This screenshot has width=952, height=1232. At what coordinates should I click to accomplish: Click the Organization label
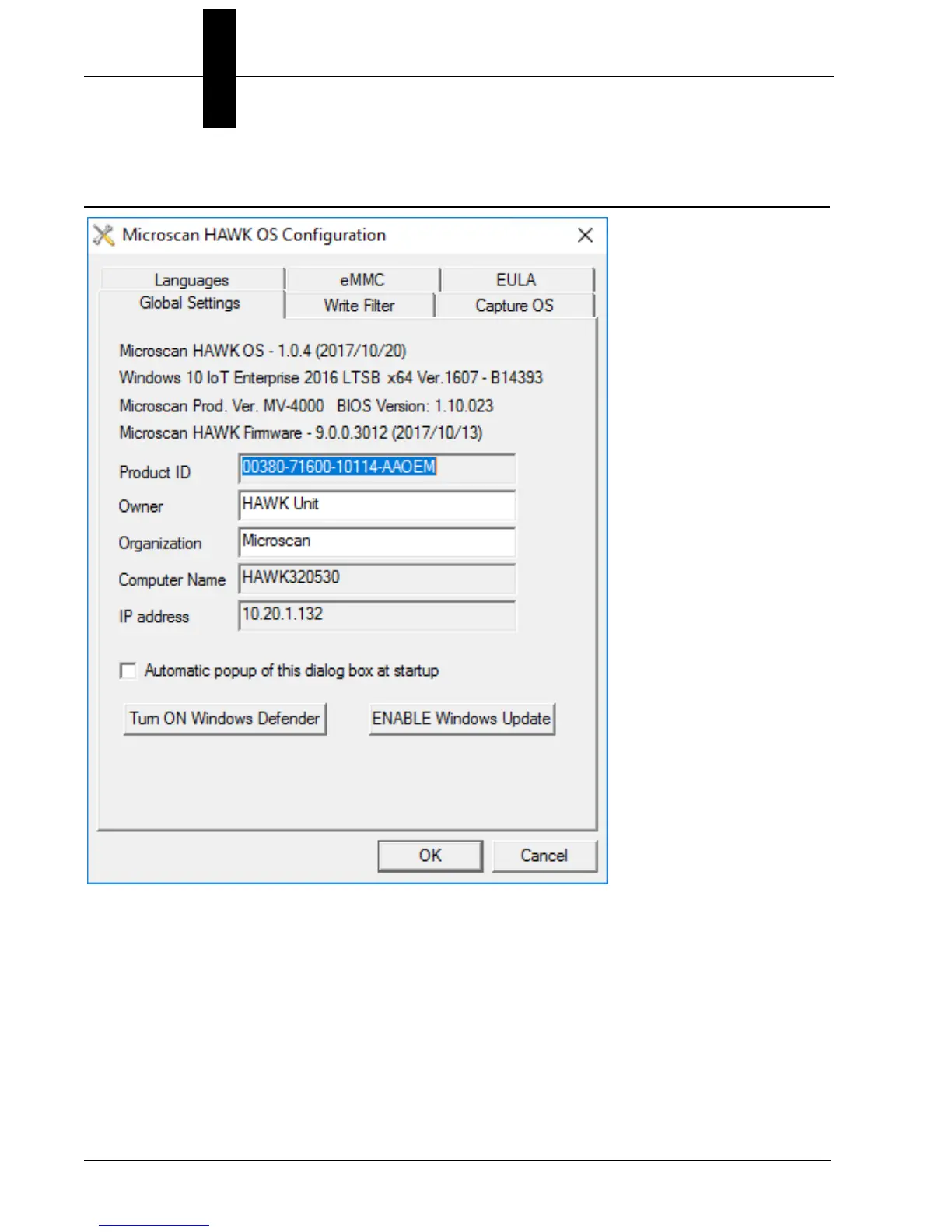[x=160, y=543]
